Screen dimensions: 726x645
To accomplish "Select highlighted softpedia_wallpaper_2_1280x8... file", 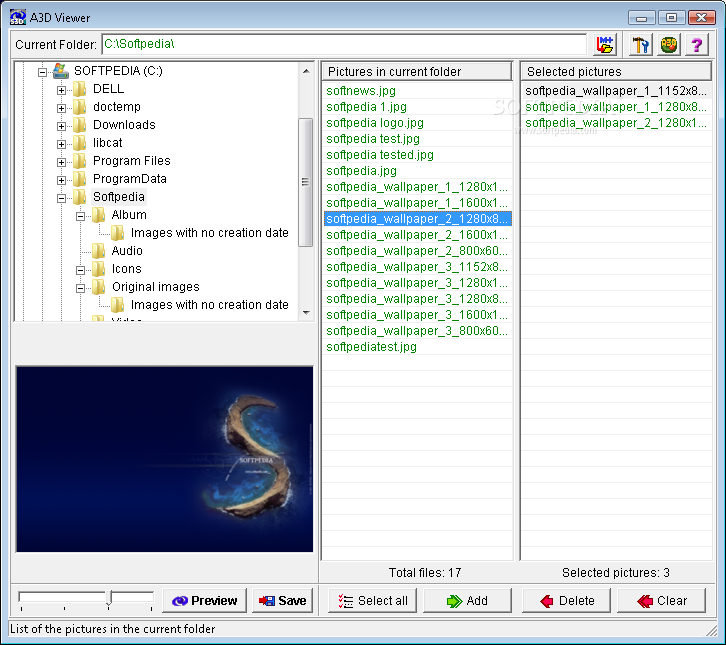I will pyautogui.click(x=418, y=219).
